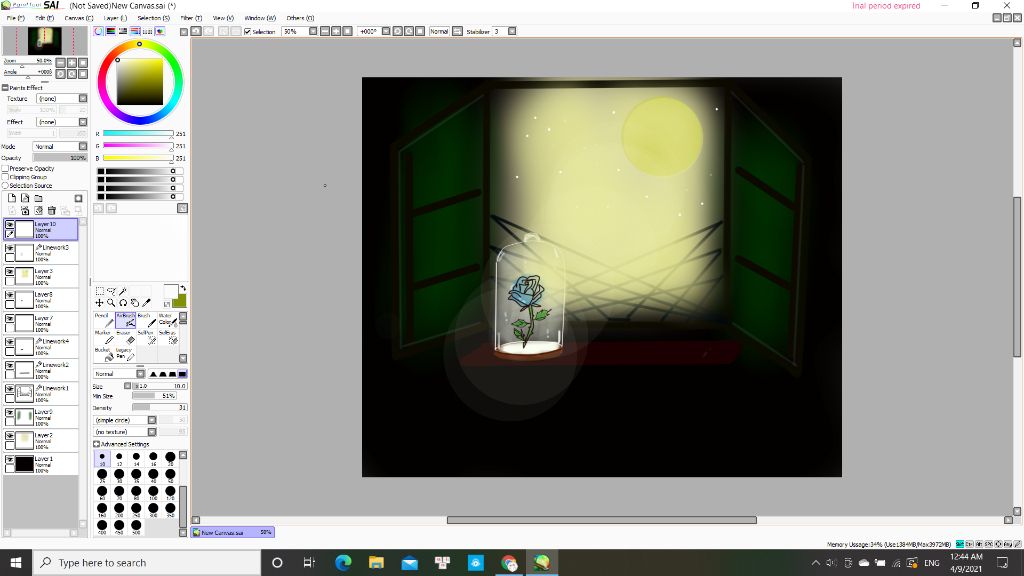Image resolution: width=1024 pixels, height=576 pixels.
Task: Open the Edit menu
Action: tap(44, 18)
